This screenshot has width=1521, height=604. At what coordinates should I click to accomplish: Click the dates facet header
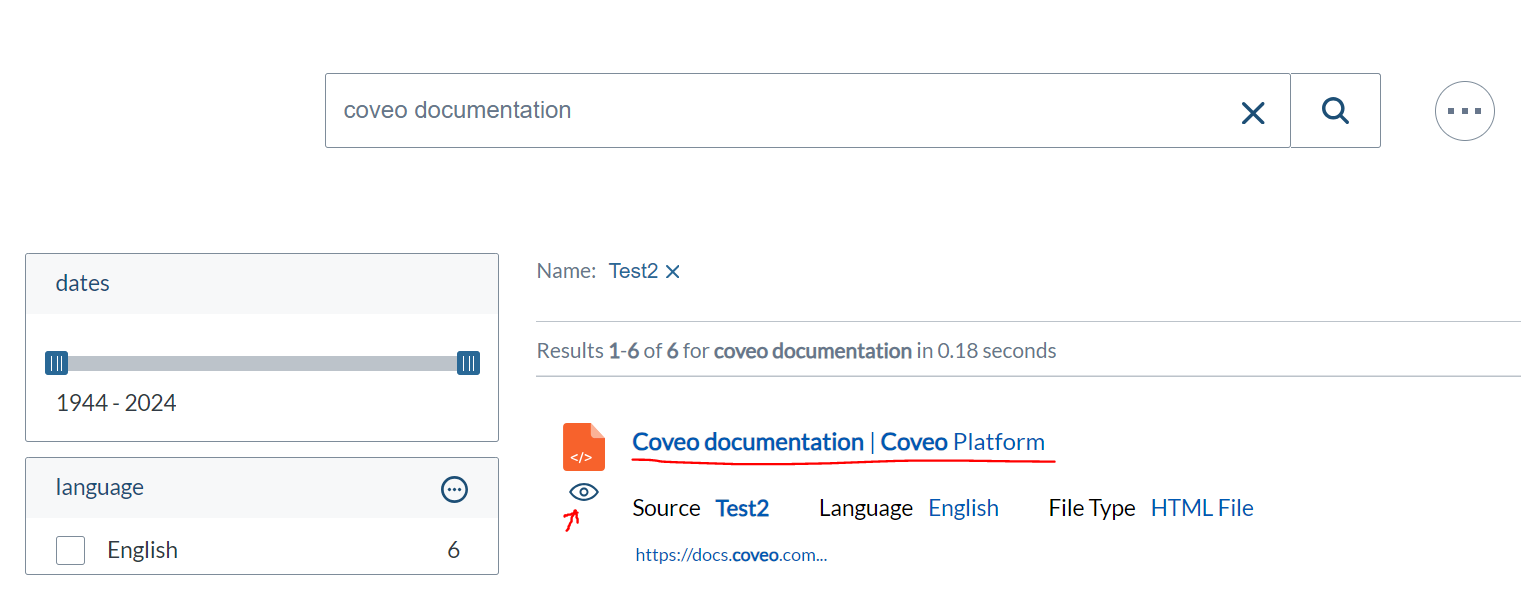(x=262, y=284)
